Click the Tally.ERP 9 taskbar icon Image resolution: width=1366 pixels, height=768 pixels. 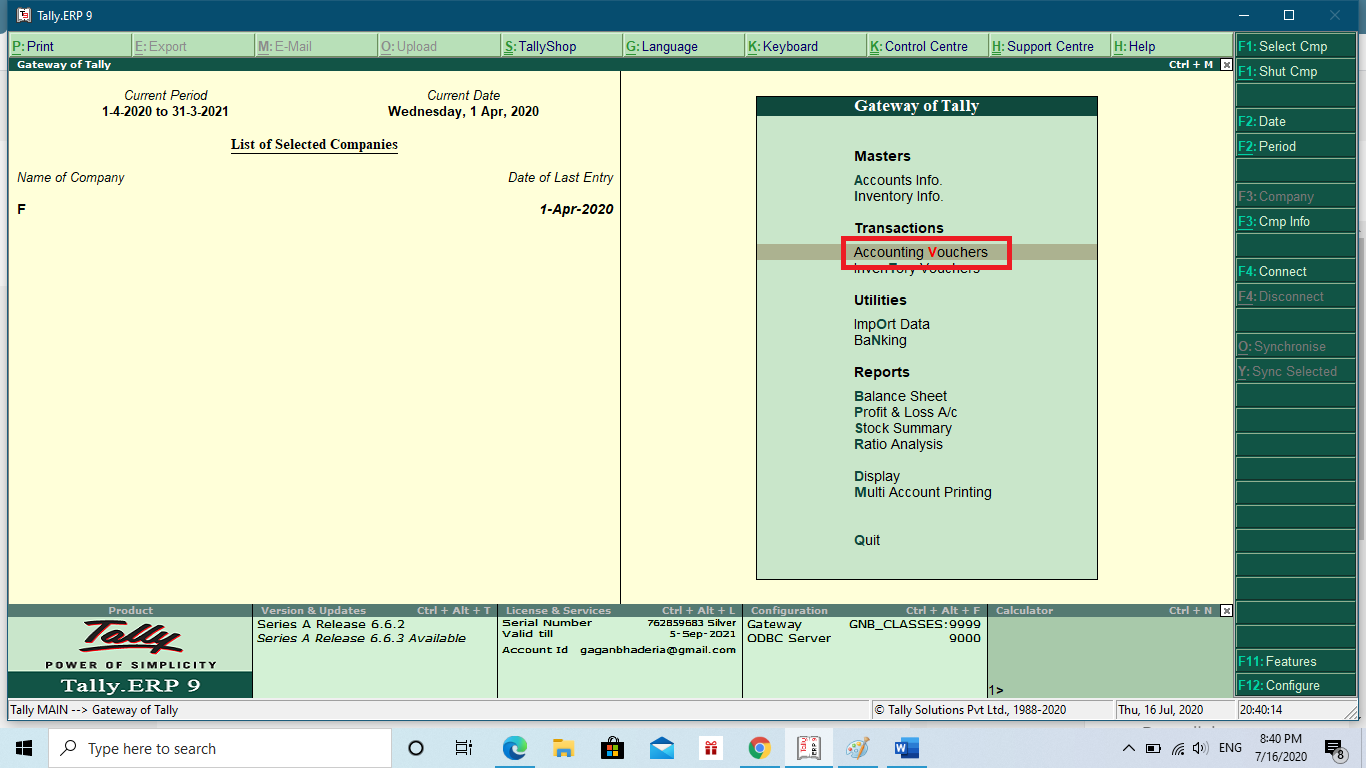(x=808, y=748)
